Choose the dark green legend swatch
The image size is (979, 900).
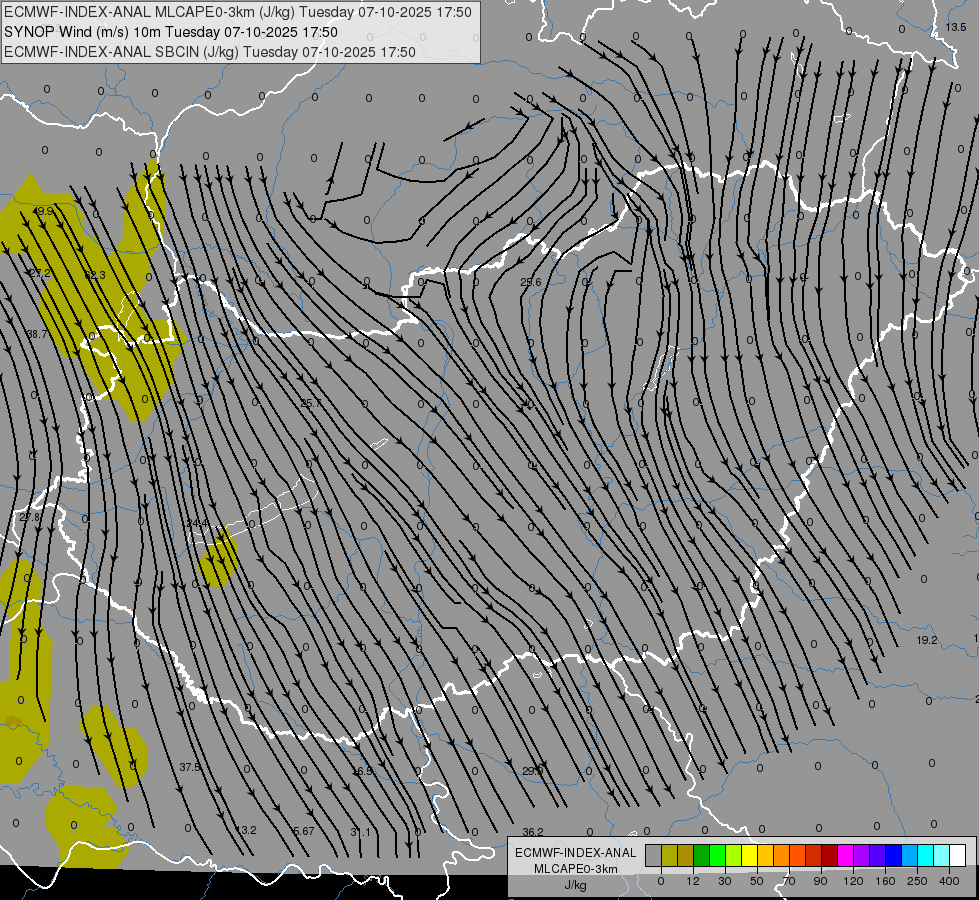pos(685,855)
